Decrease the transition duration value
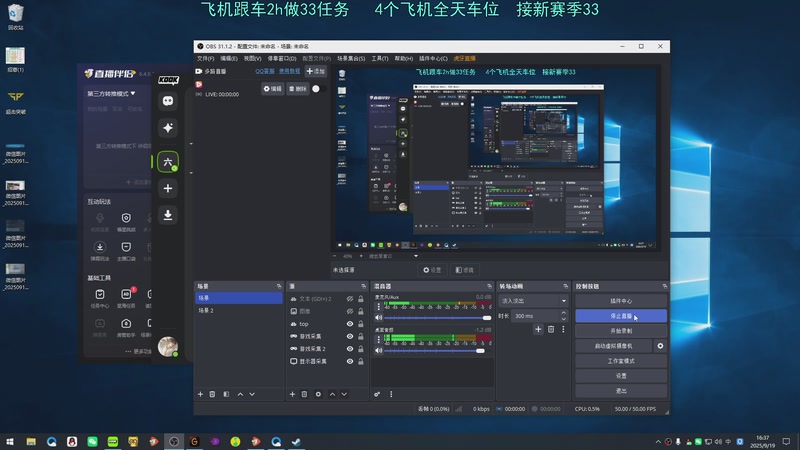The width and height of the screenshot is (800, 450). [563, 319]
